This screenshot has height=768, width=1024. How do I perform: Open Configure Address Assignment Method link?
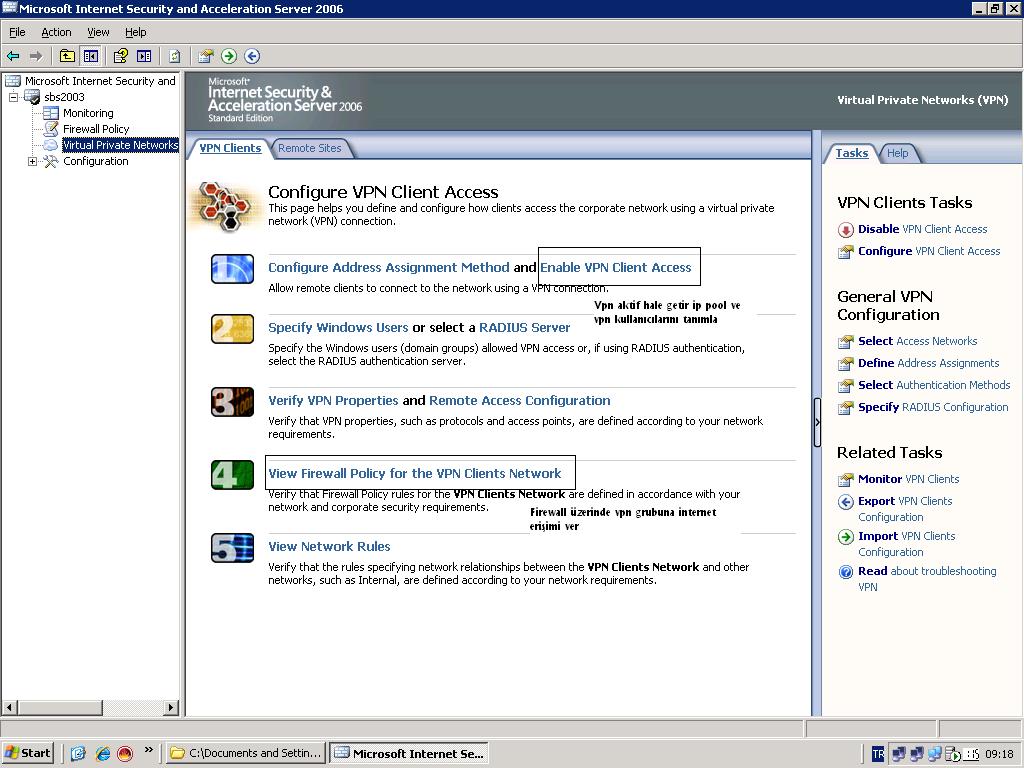[x=389, y=267]
